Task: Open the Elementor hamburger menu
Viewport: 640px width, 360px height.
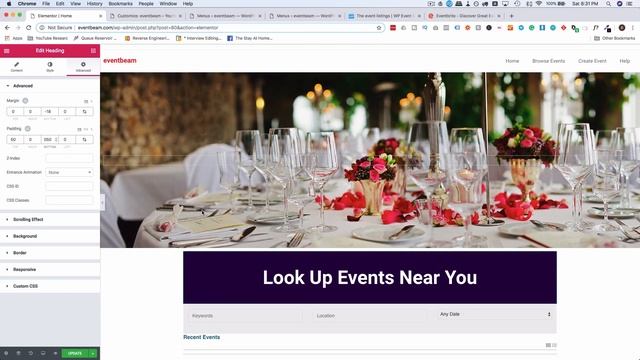Action: pyautogui.click(x=7, y=51)
